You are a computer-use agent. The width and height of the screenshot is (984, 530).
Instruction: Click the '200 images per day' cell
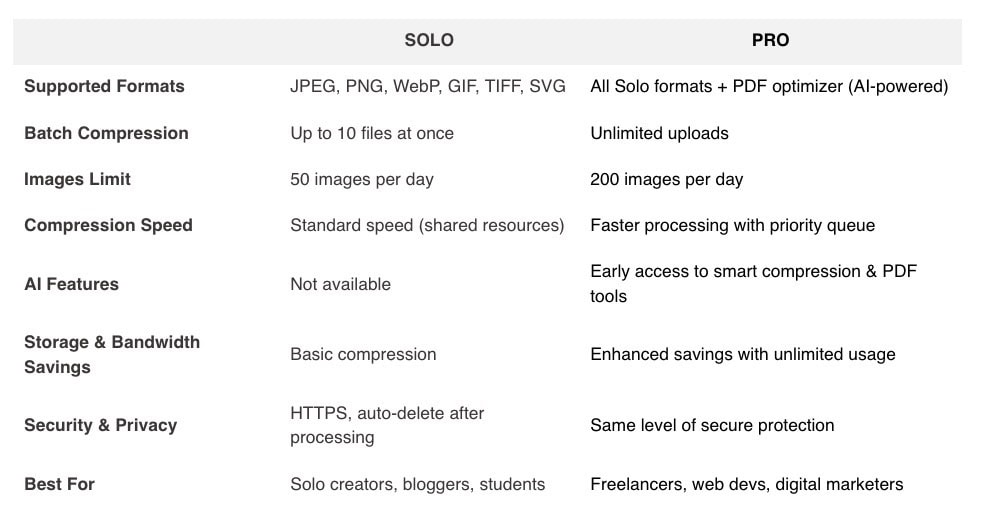(x=666, y=179)
